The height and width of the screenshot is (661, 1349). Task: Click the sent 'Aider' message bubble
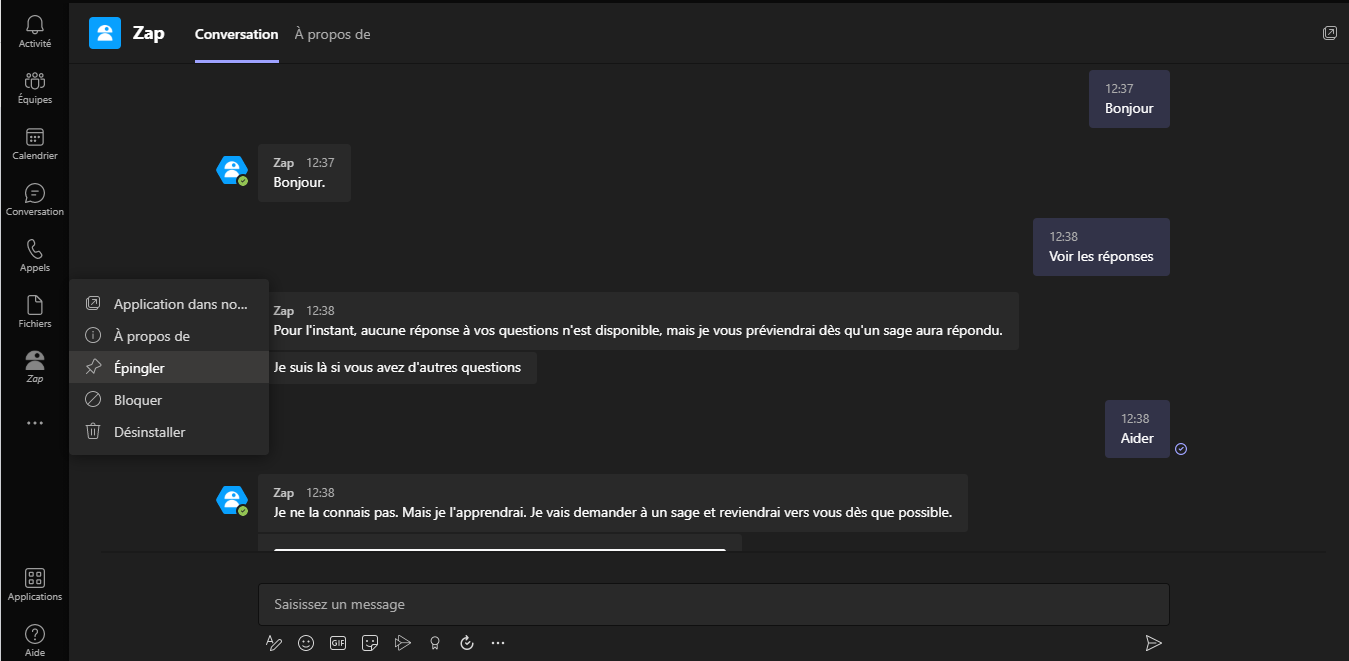(x=1137, y=429)
